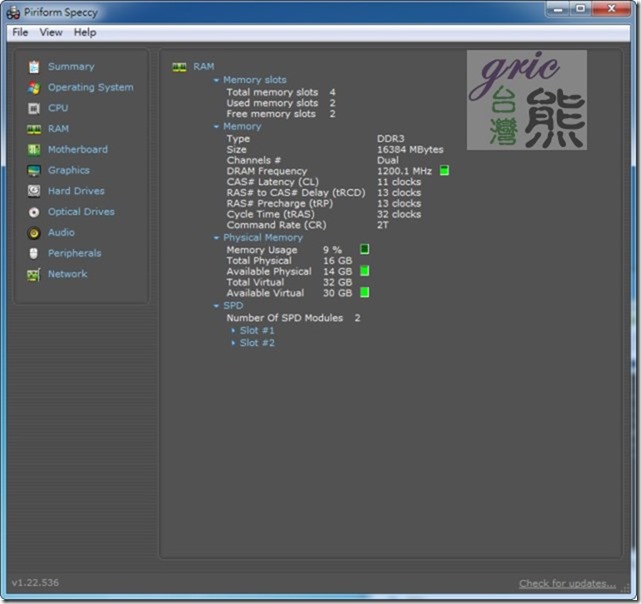
Task: Expand the Slot #1 SPD entry
Action: 257,330
